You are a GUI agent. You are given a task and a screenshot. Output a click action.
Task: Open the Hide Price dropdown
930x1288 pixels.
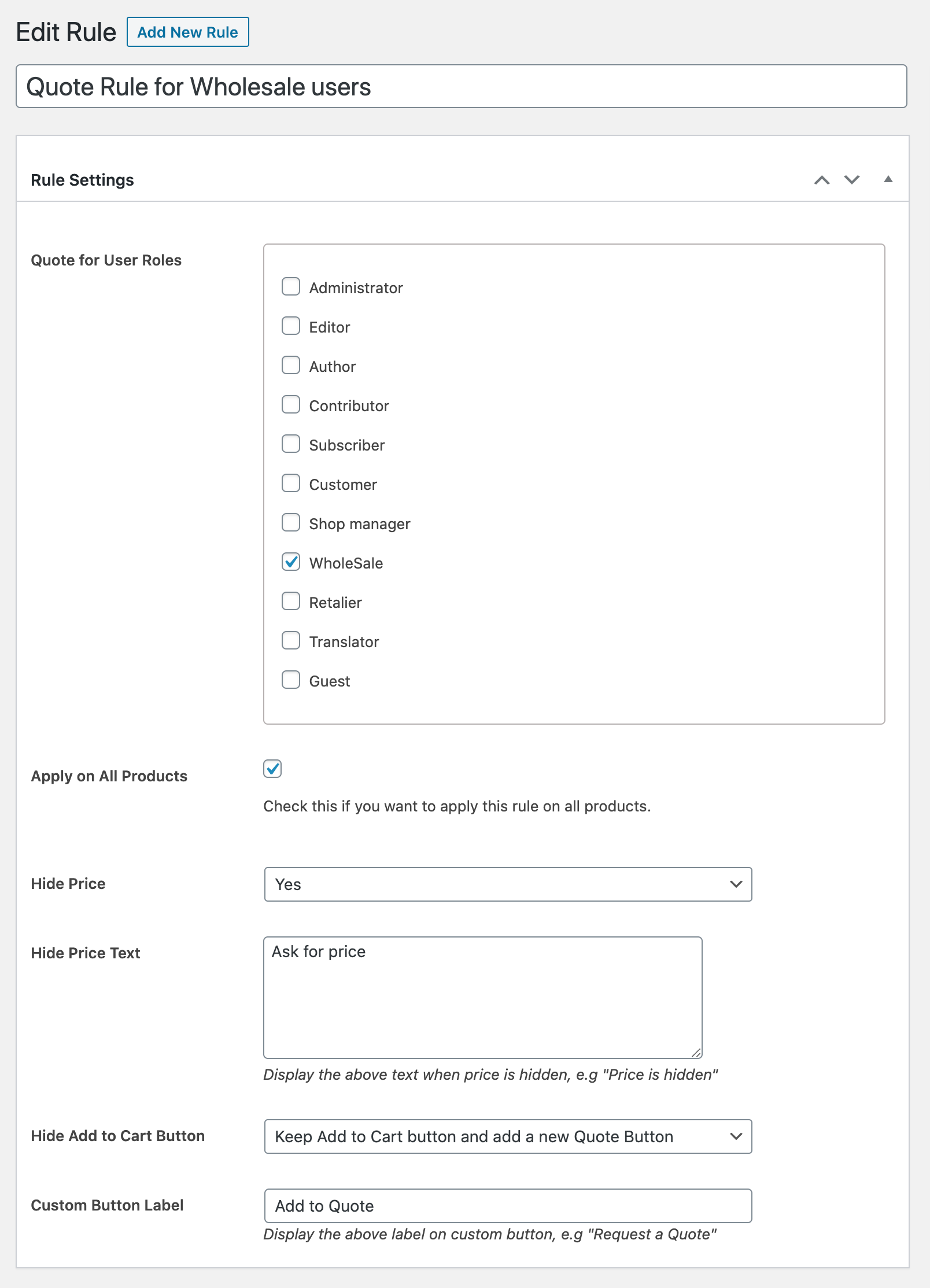tap(508, 884)
